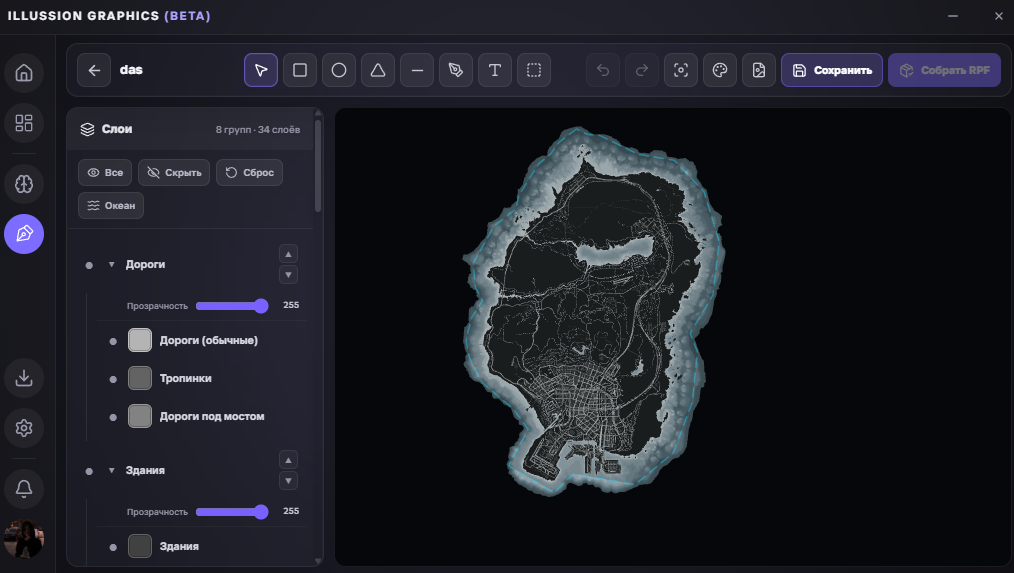This screenshot has width=1014, height=573.
Task: Click the redo arrow
Action: coord(642,70)
